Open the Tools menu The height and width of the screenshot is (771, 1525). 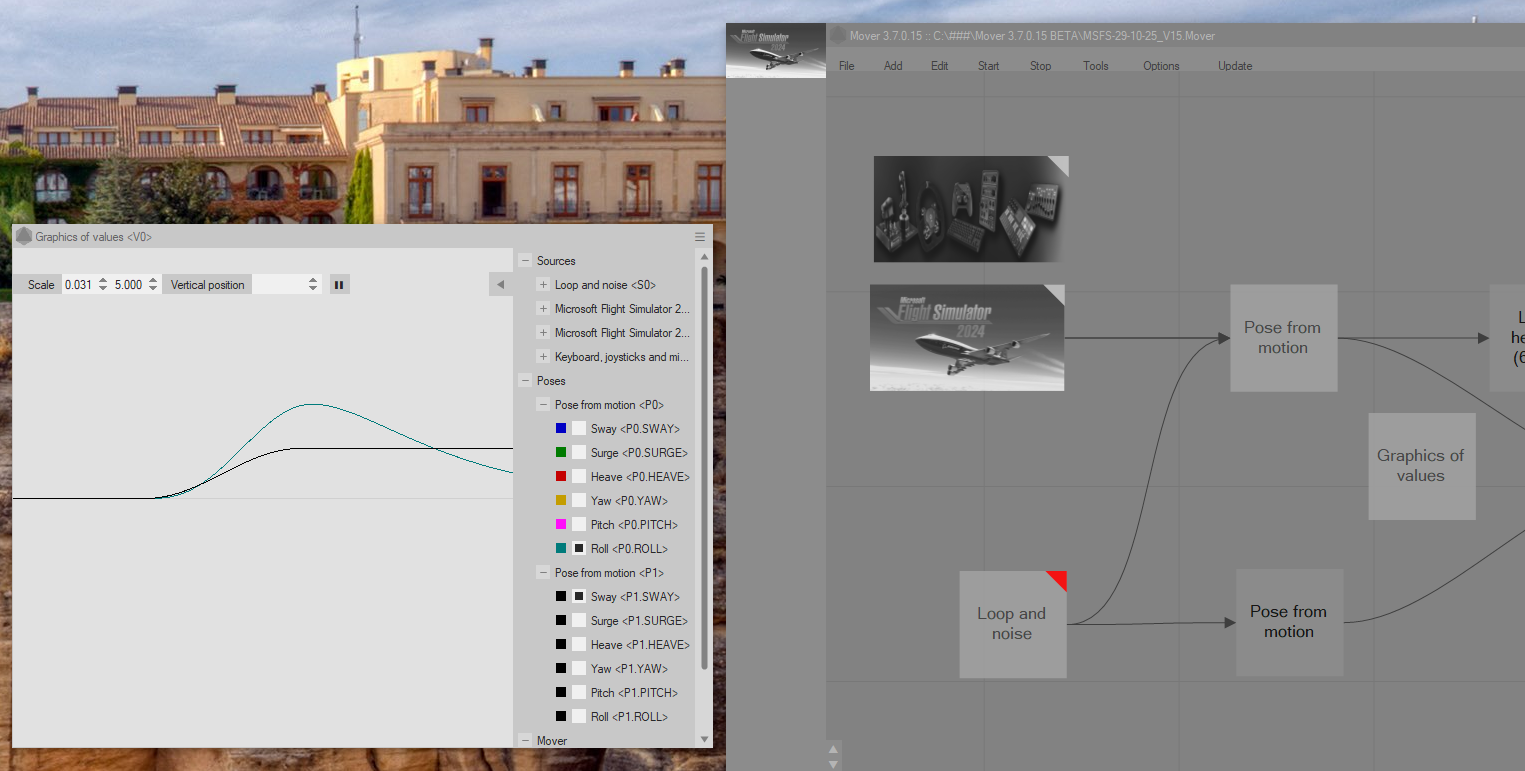1095,66
